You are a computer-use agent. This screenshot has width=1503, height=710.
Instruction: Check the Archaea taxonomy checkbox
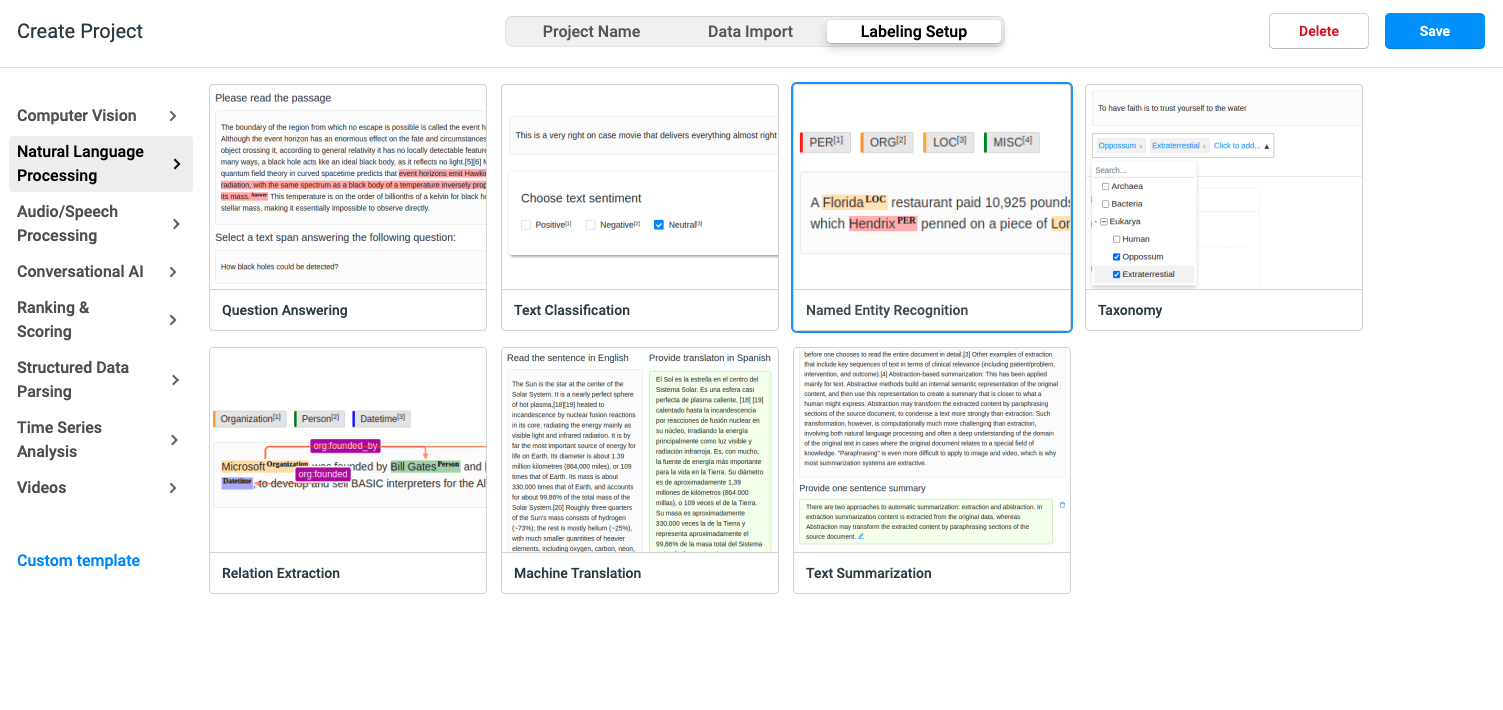(1105, 187)
